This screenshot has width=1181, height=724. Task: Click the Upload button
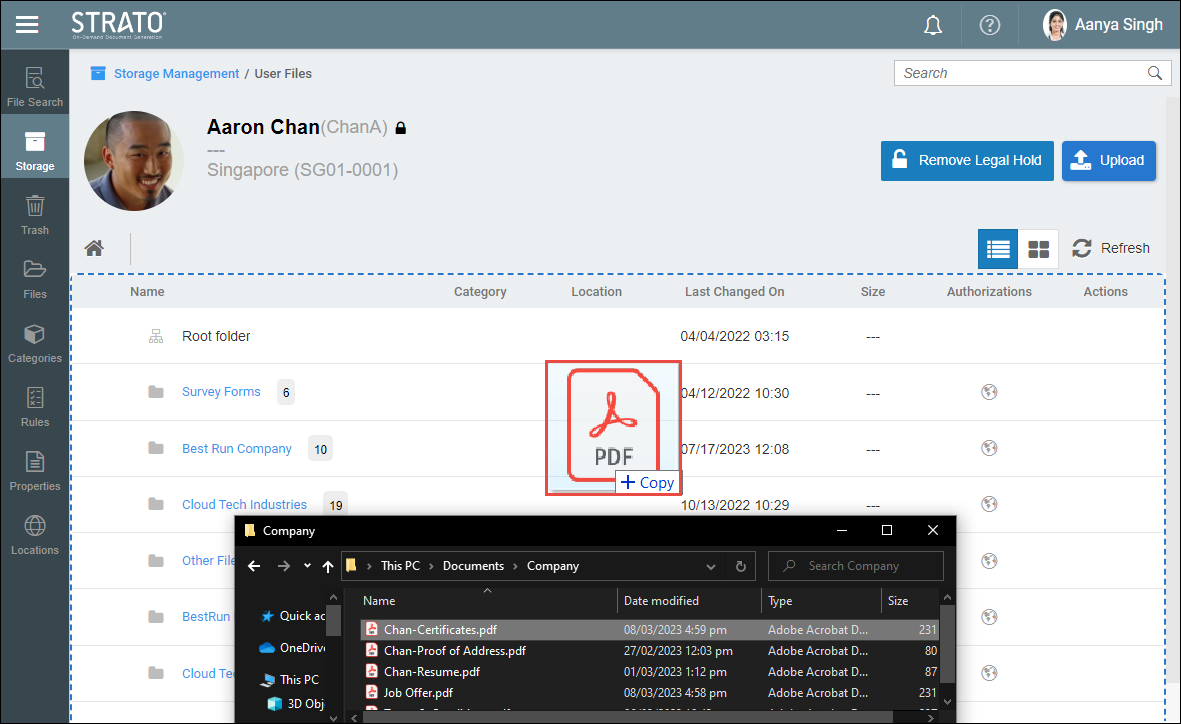pyautogui.click(x=1108, y=160)
